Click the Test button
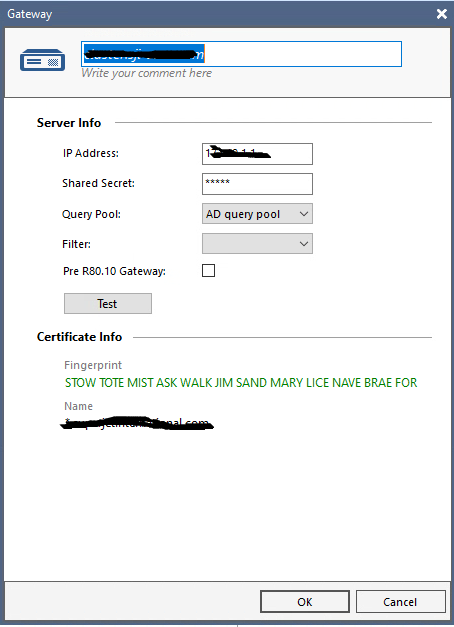The width and height of the screenshot is (454, 627). 108,304
